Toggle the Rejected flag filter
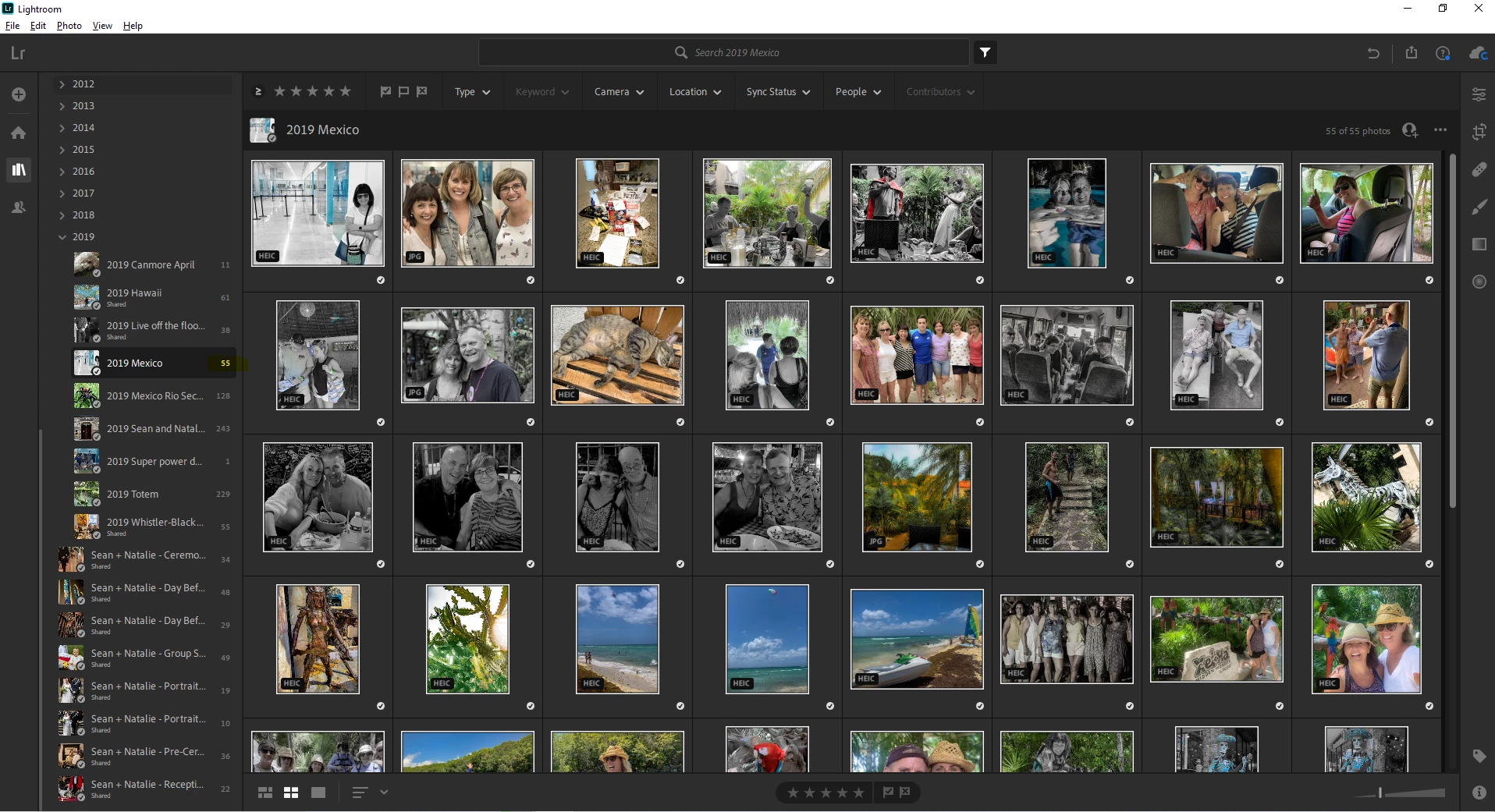Screen dimensions: 1495x812 pyautogui.click(x=422, y=91)
